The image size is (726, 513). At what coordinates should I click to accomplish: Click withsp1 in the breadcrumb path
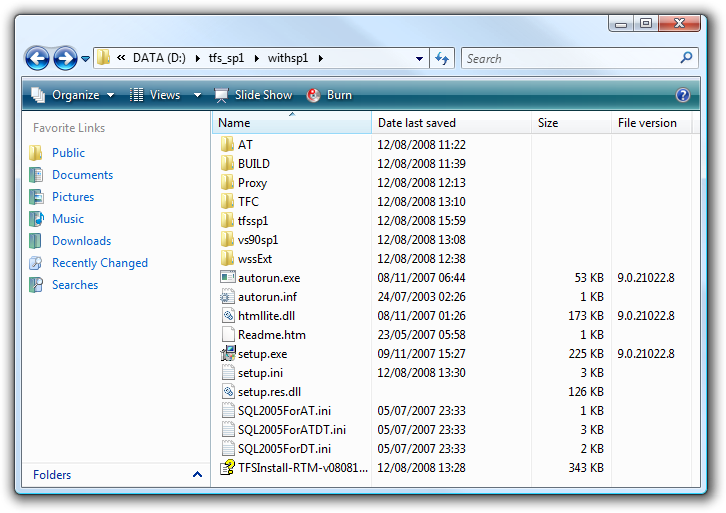(x=288, y=58)
